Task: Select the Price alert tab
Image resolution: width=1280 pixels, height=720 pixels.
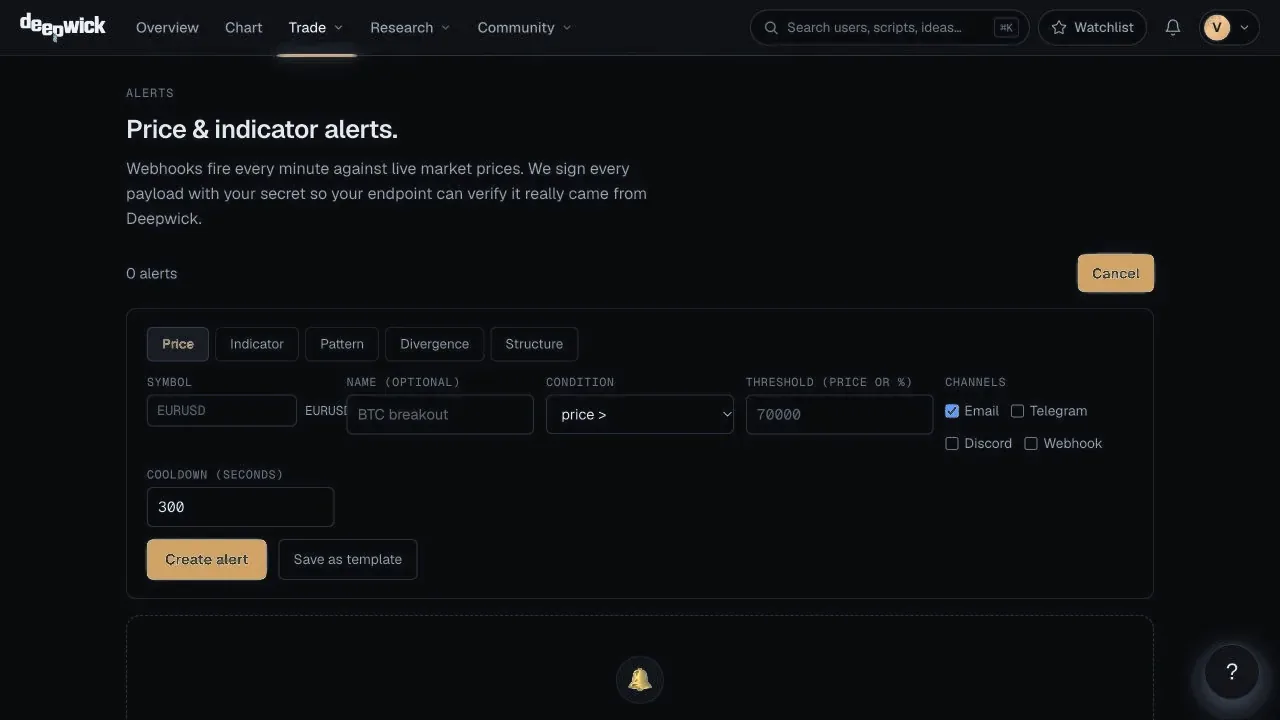Action: pyautogui.click(x=178, y=344)
